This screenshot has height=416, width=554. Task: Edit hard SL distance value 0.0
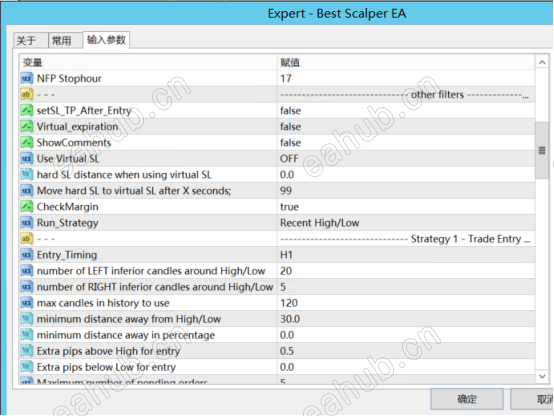[x=406, y=174]
